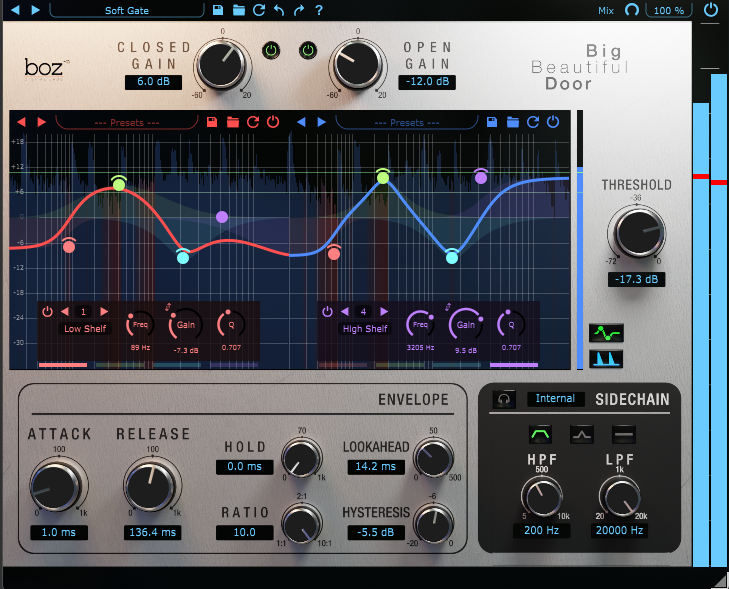Toggle the plugin master power button
Viewport: 729px width, 589px height.
710,10
